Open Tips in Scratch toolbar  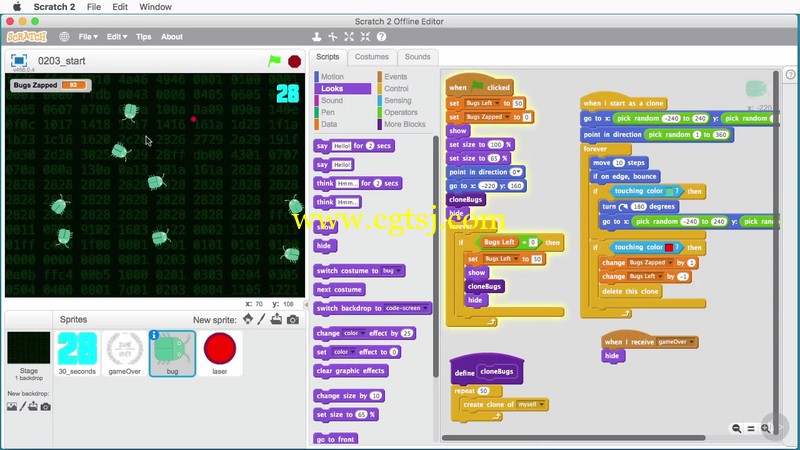pyautogui.click(x=143, y=37)
